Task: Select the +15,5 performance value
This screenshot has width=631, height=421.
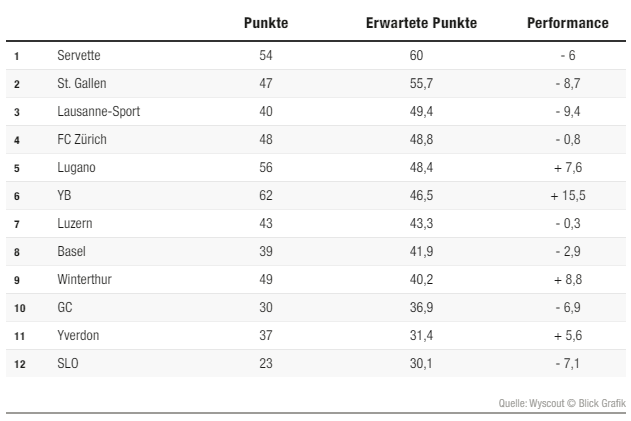Action: click(567, 196)
